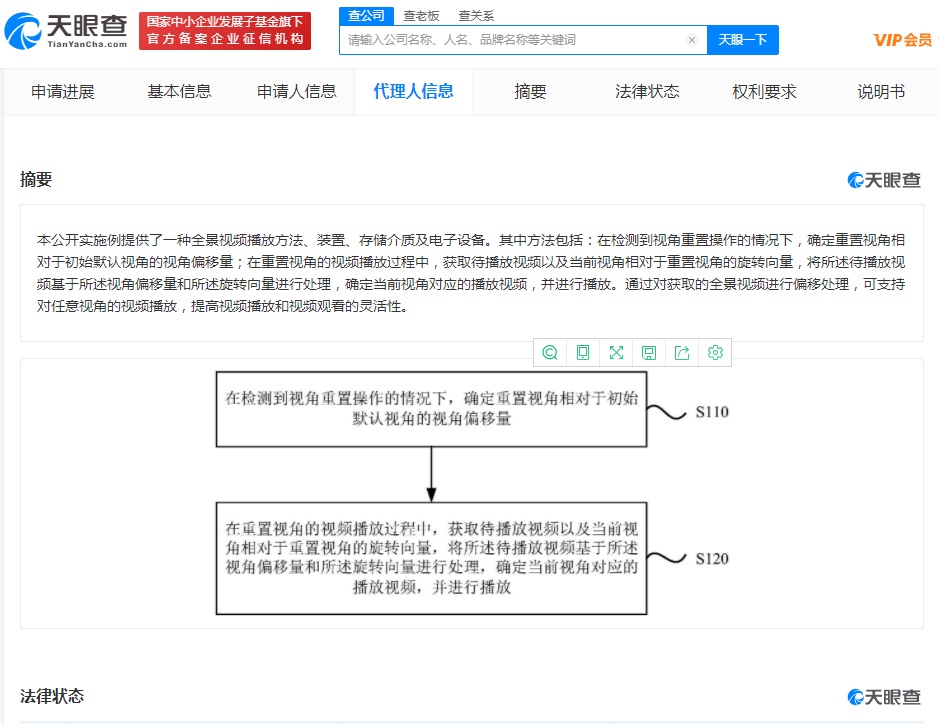Viewport: 939px width, 724px height.
Task: Click the image toolbar search icon with letter C
Action: click(550, 353)
